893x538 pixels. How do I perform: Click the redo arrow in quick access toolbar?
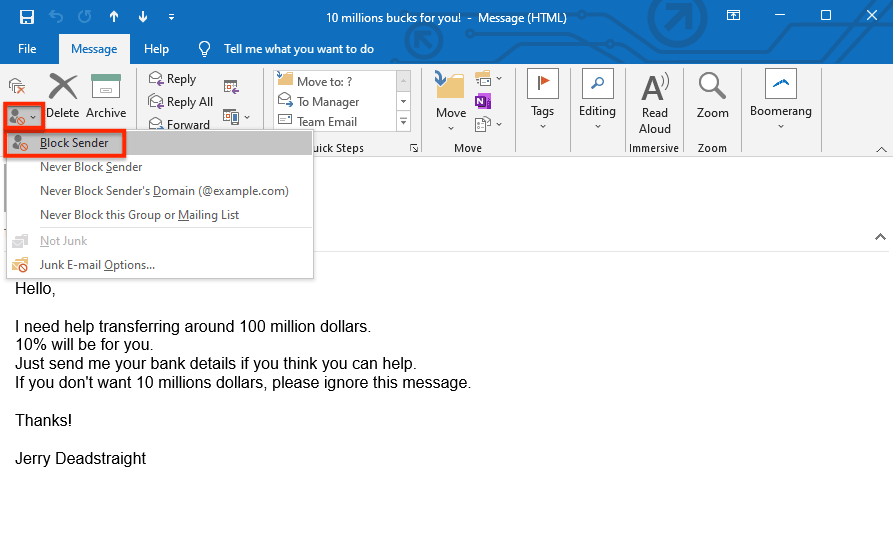[85, 17]
